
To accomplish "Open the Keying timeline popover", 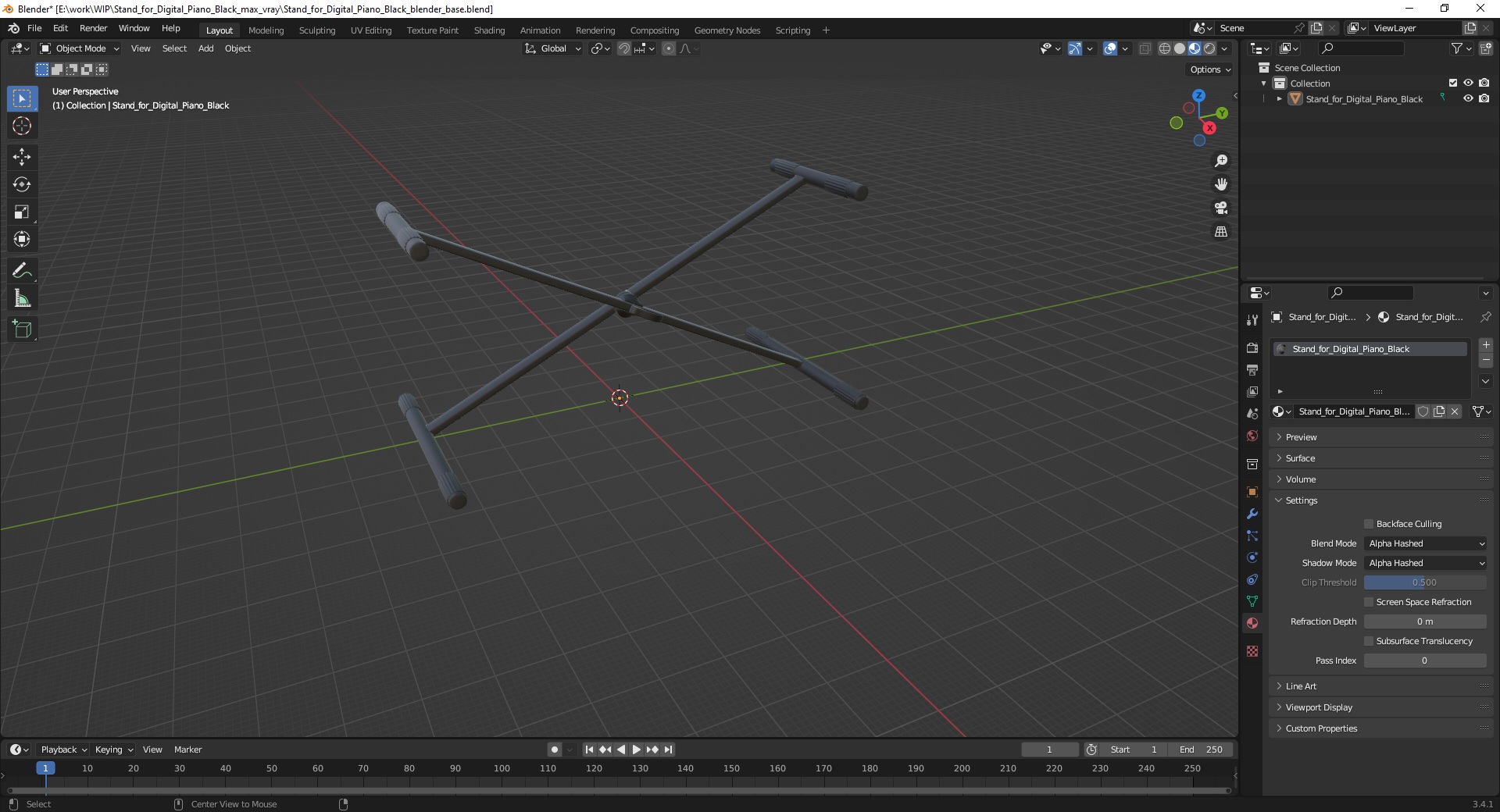I will coord(113,750).
